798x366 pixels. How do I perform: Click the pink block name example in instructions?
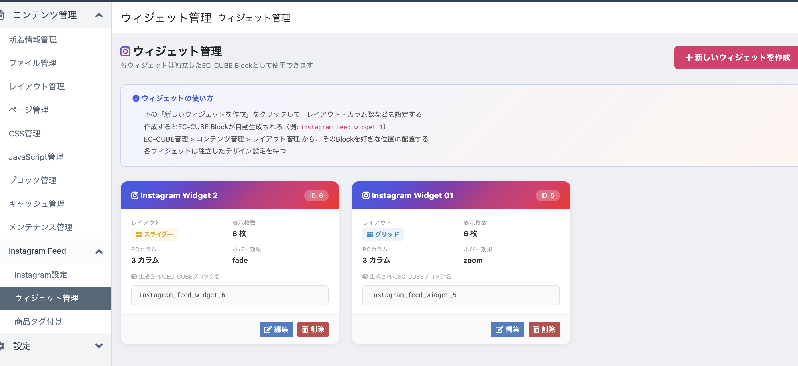click(x=343, y=126)
